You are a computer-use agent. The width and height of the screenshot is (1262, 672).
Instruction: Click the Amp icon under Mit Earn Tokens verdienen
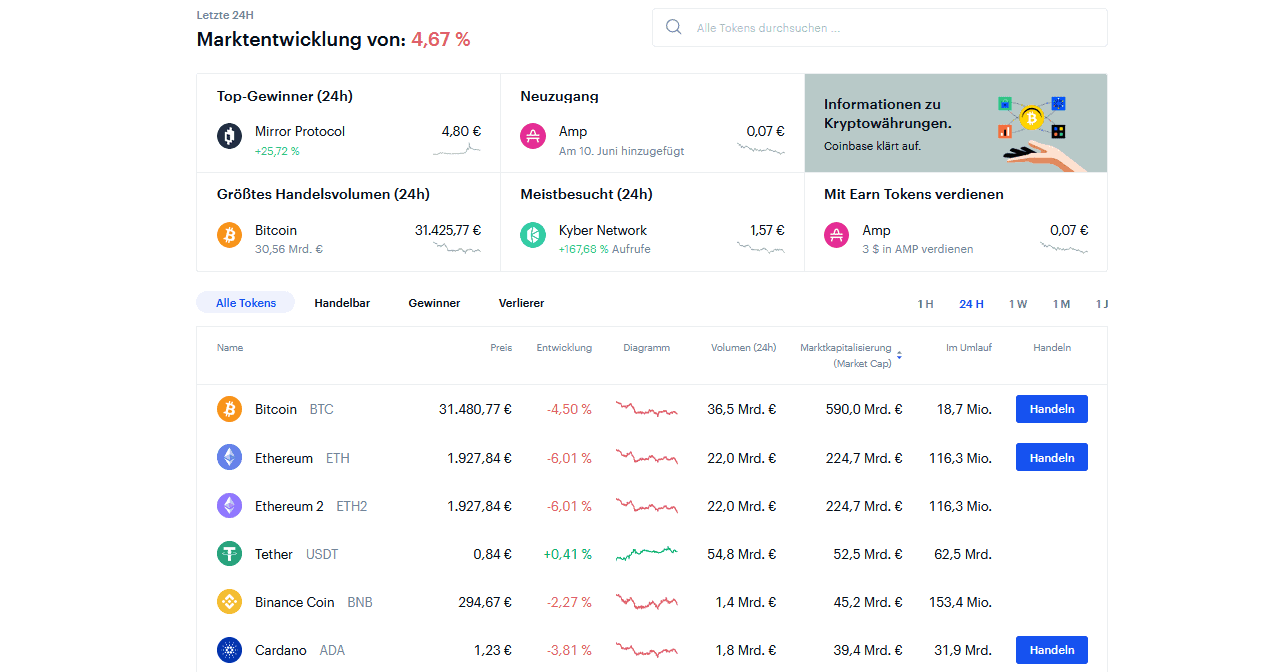pos(837,235)
